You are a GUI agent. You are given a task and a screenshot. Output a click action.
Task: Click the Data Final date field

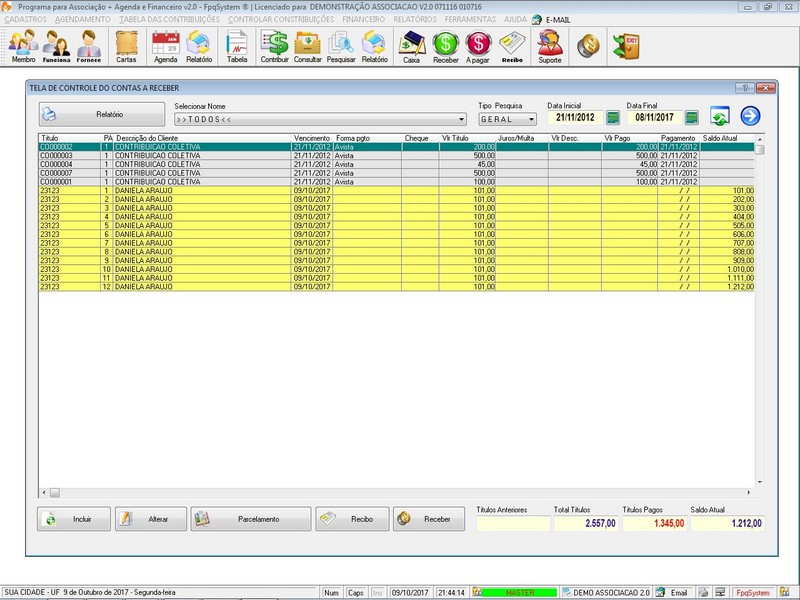(x=654, y=117)
